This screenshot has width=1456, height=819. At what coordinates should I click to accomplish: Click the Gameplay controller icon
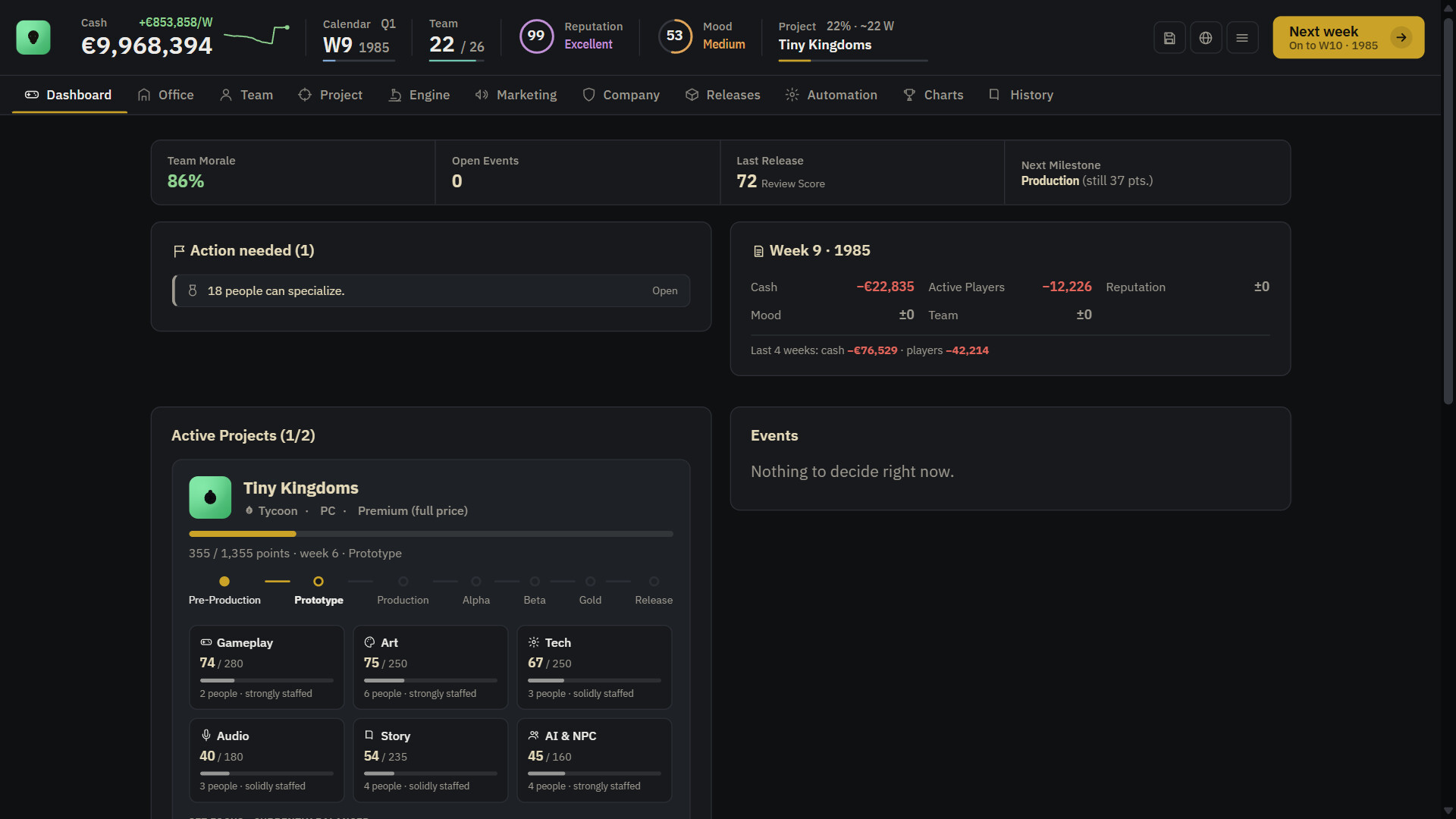pos(206,642)
